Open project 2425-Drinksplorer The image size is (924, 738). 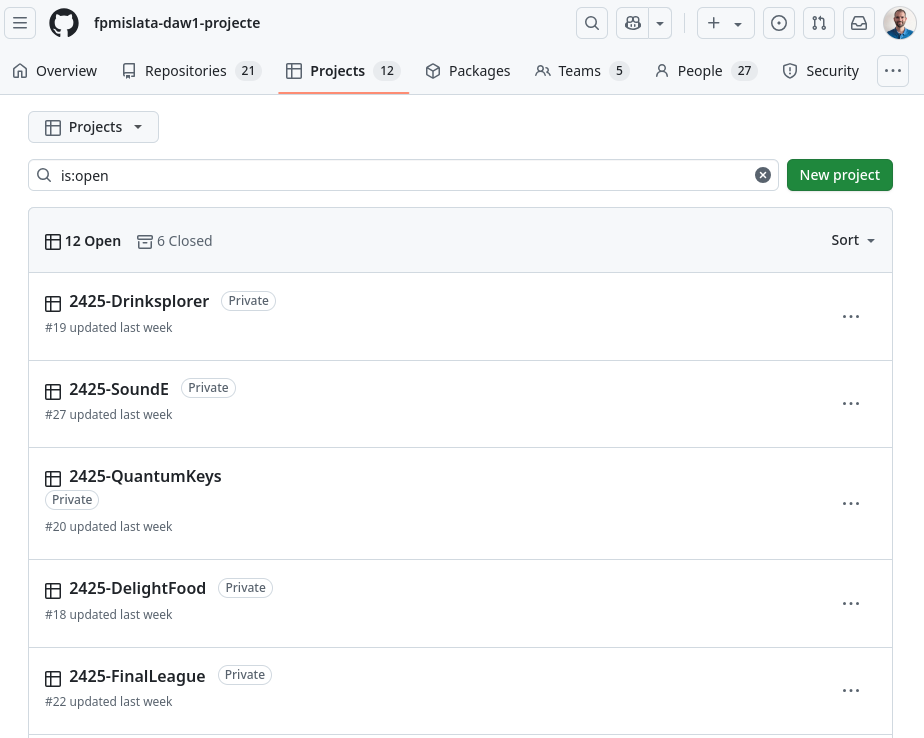tap(139, 301)
